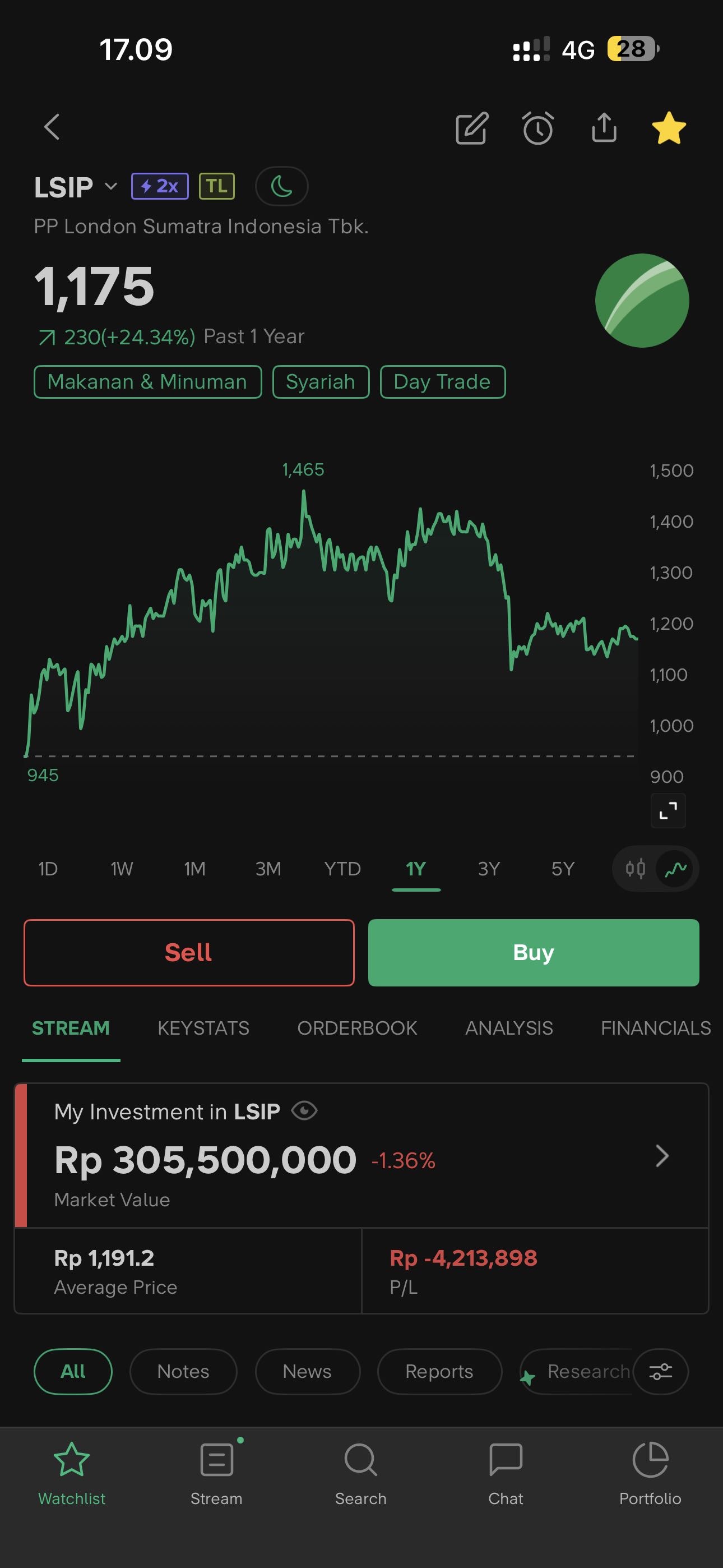The image size is (723, 1568).
Task: Open the LSIP ticker dropdown
Action: pyautogui.click(x=110, y=186)
